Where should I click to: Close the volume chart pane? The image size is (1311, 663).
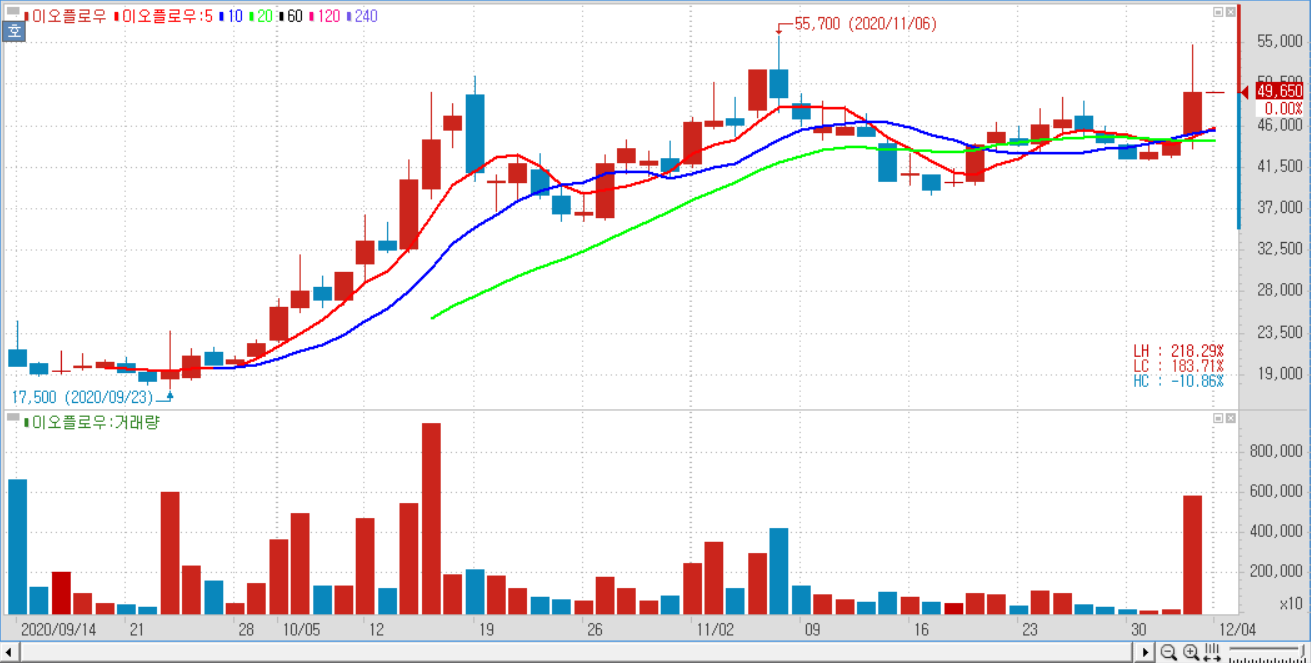[1230, 417]
